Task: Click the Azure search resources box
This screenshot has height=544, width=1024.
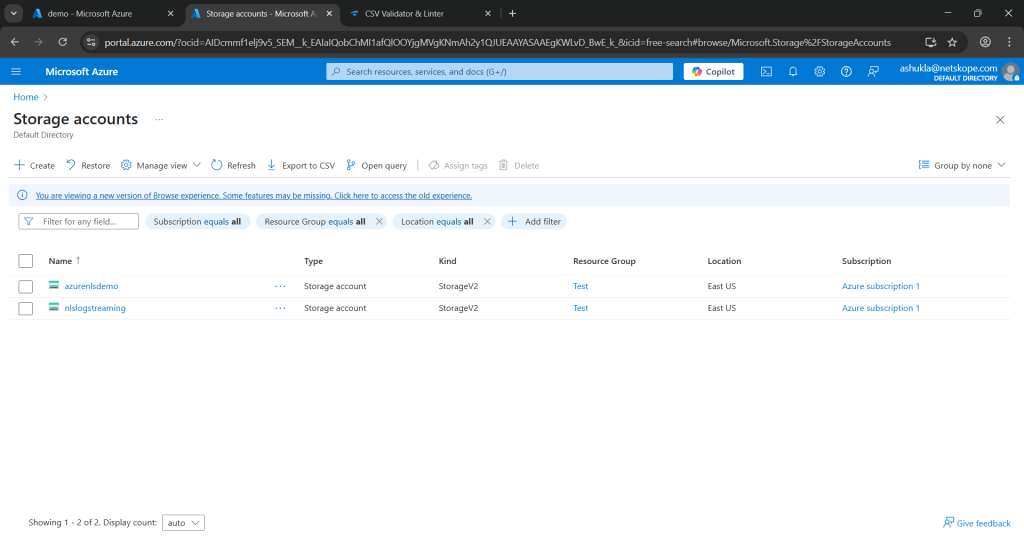Action: tap(500, 72)
